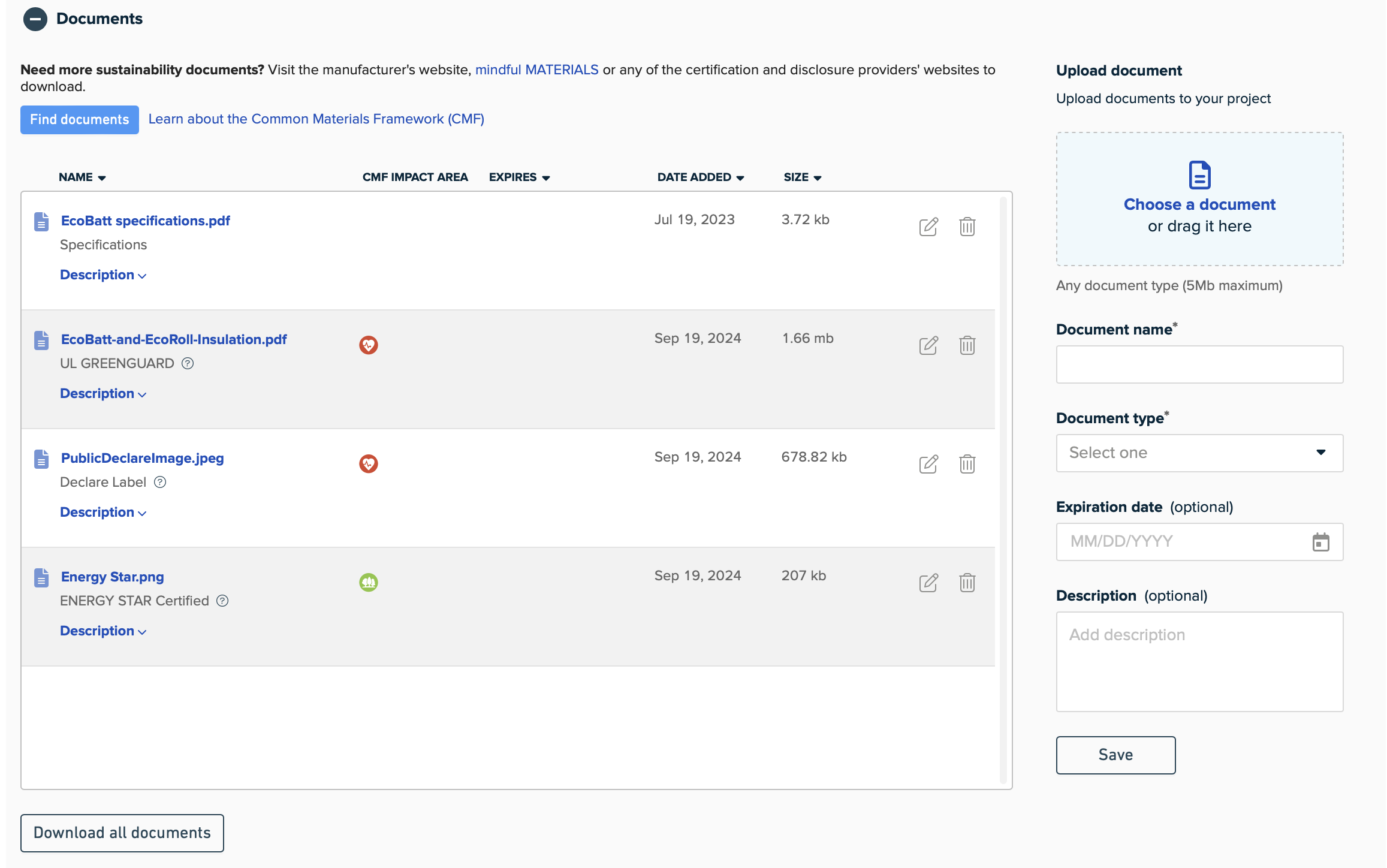Click red health impact icon for EcoBatt-and-EcoRoll-Insulation
Screen dimensions: 1387x868
[369, 345]
